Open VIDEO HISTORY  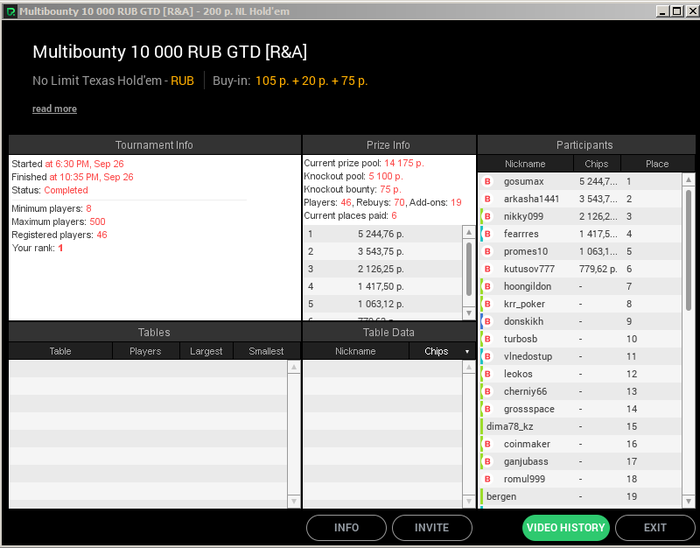[566, 527]
